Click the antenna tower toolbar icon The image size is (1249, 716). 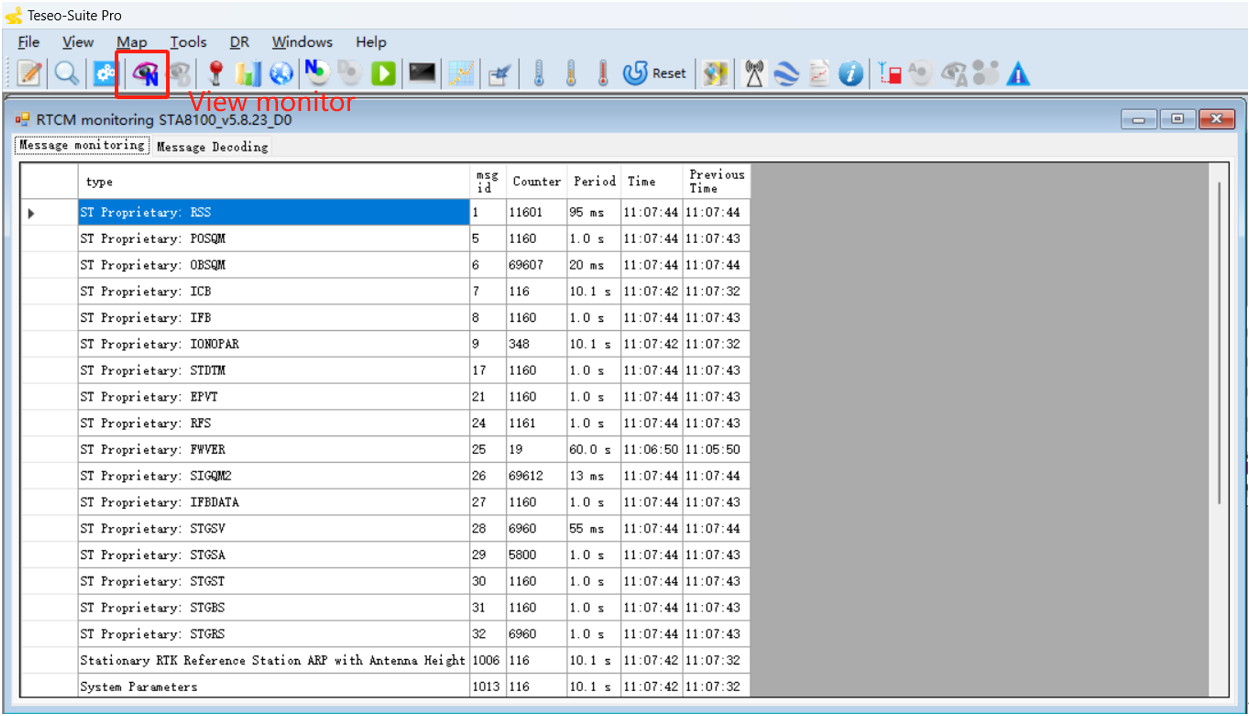click(x=754, y=73)
